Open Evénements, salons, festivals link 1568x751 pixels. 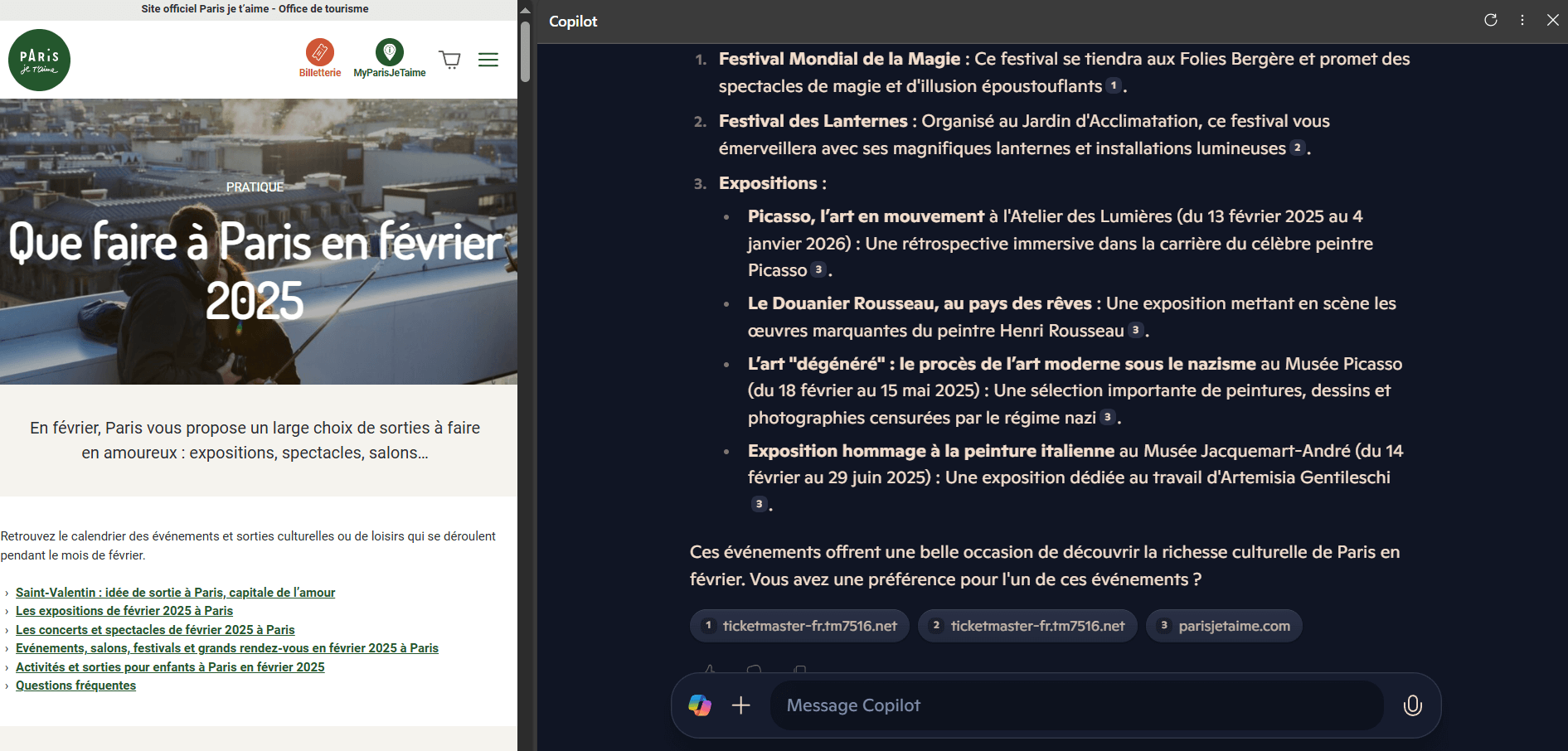227,648
